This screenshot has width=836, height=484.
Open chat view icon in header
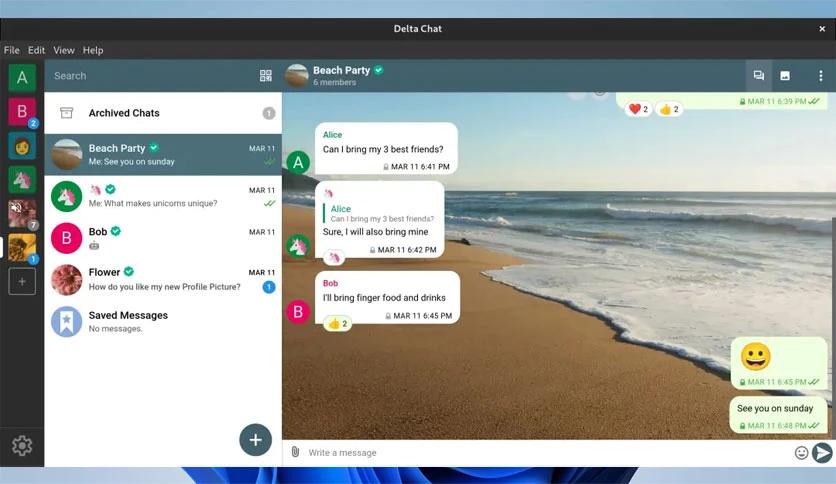click(759, 76)
